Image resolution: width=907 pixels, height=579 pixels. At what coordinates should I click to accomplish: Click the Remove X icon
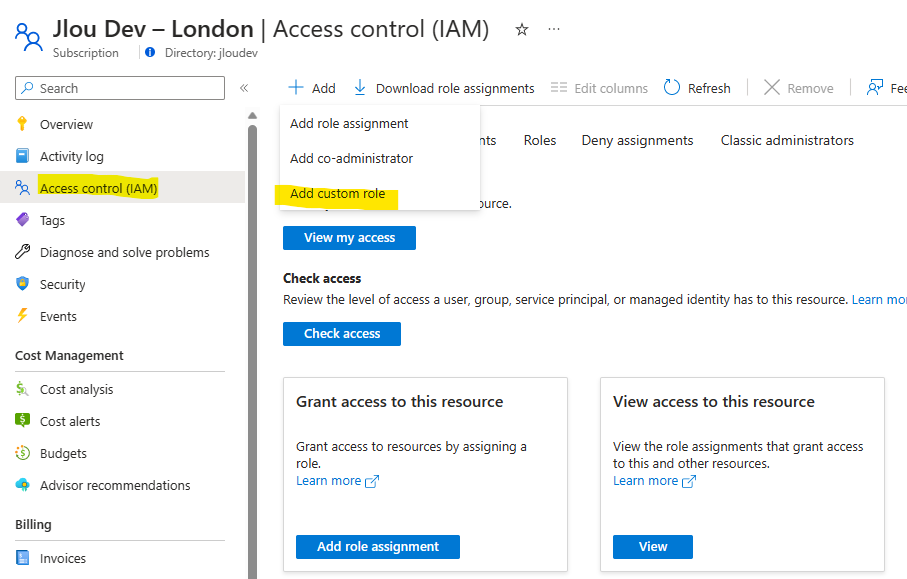[772, 87]
